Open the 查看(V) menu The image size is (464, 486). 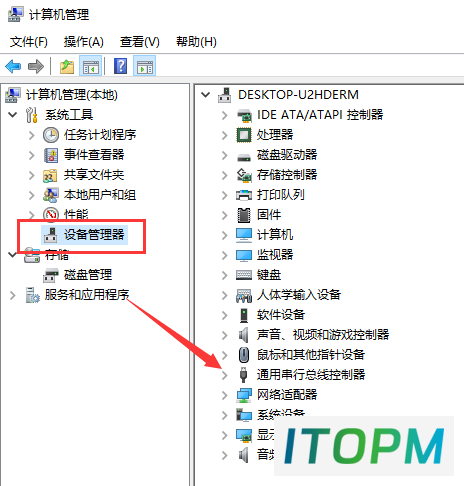140,42
